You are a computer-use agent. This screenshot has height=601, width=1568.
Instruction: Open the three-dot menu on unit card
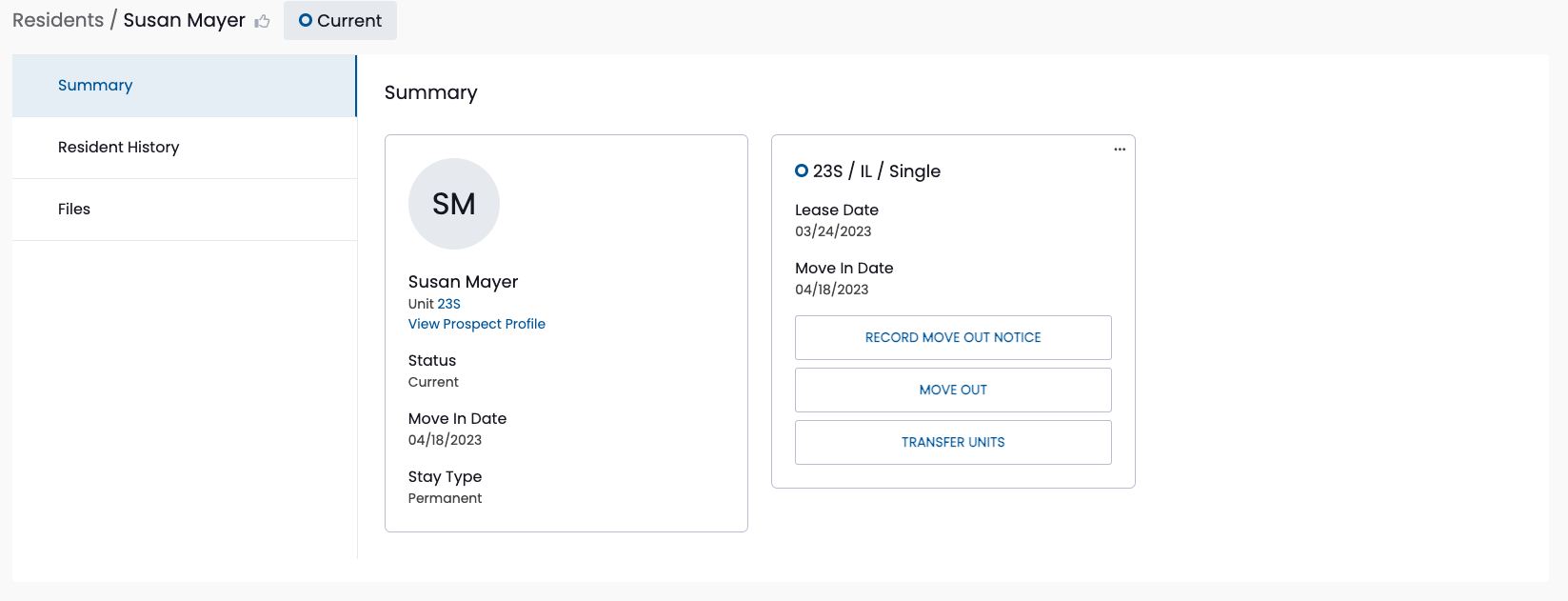pos(1120,149)
